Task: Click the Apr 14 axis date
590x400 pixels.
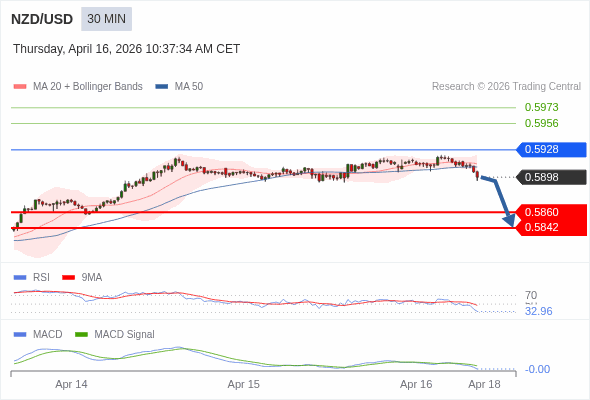Action: pos(71,385)
